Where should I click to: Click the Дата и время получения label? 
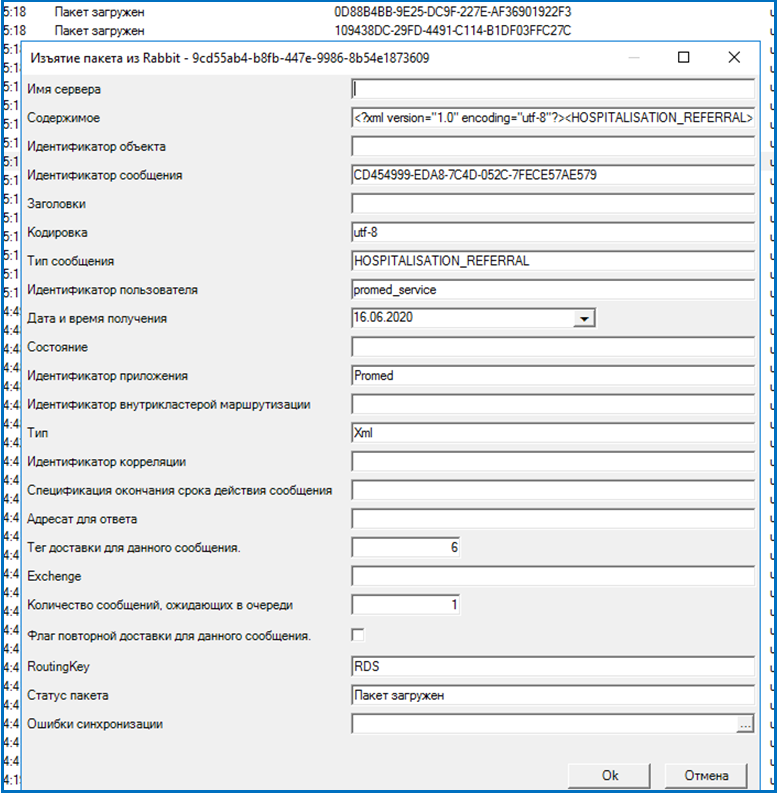pos(97,319)
